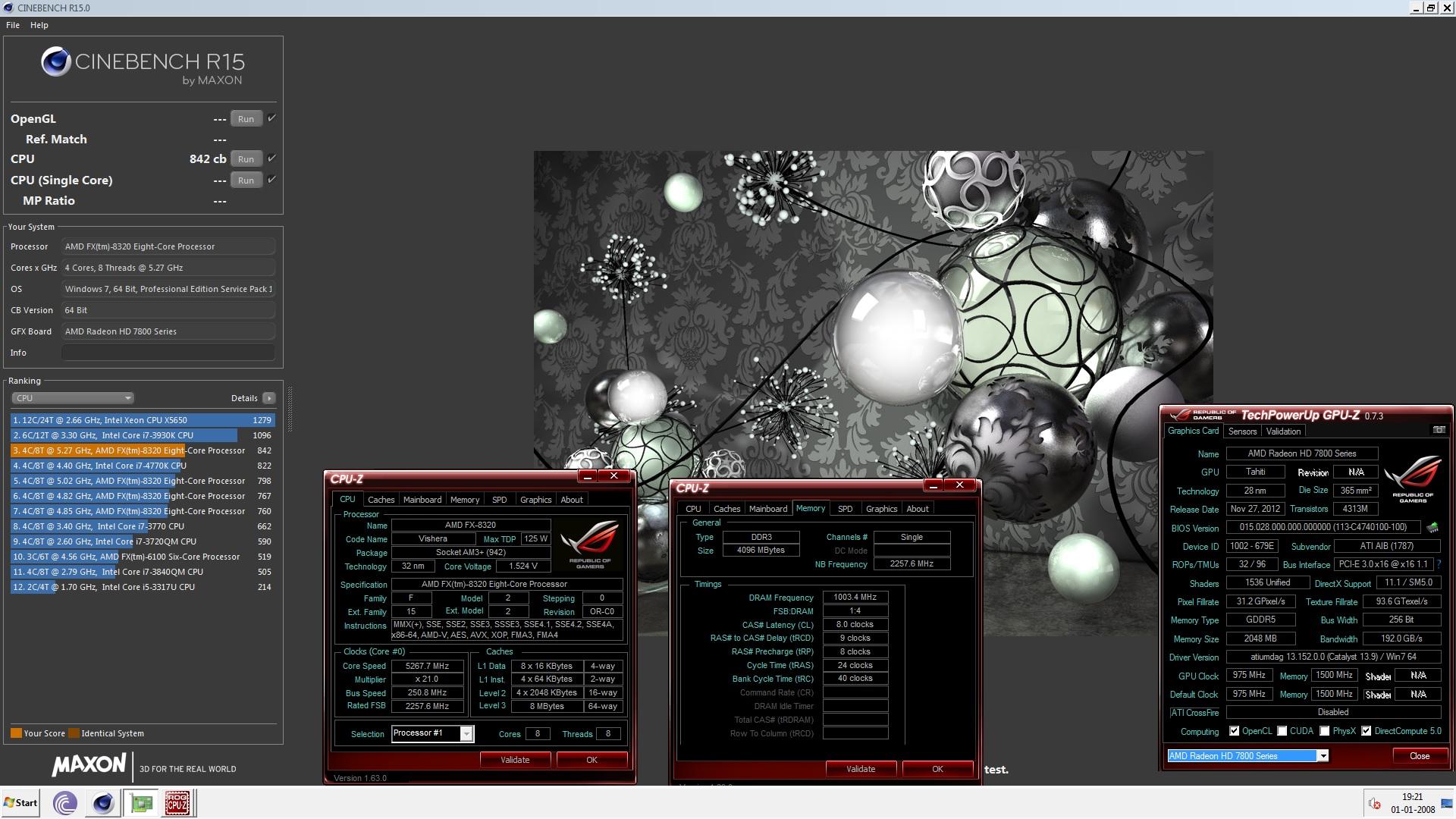The image size is (1456, 819).
Task: Toggle OpenCL checkbox in GPU-Z
Action: pyautogui.click(x=1234, y=732)
